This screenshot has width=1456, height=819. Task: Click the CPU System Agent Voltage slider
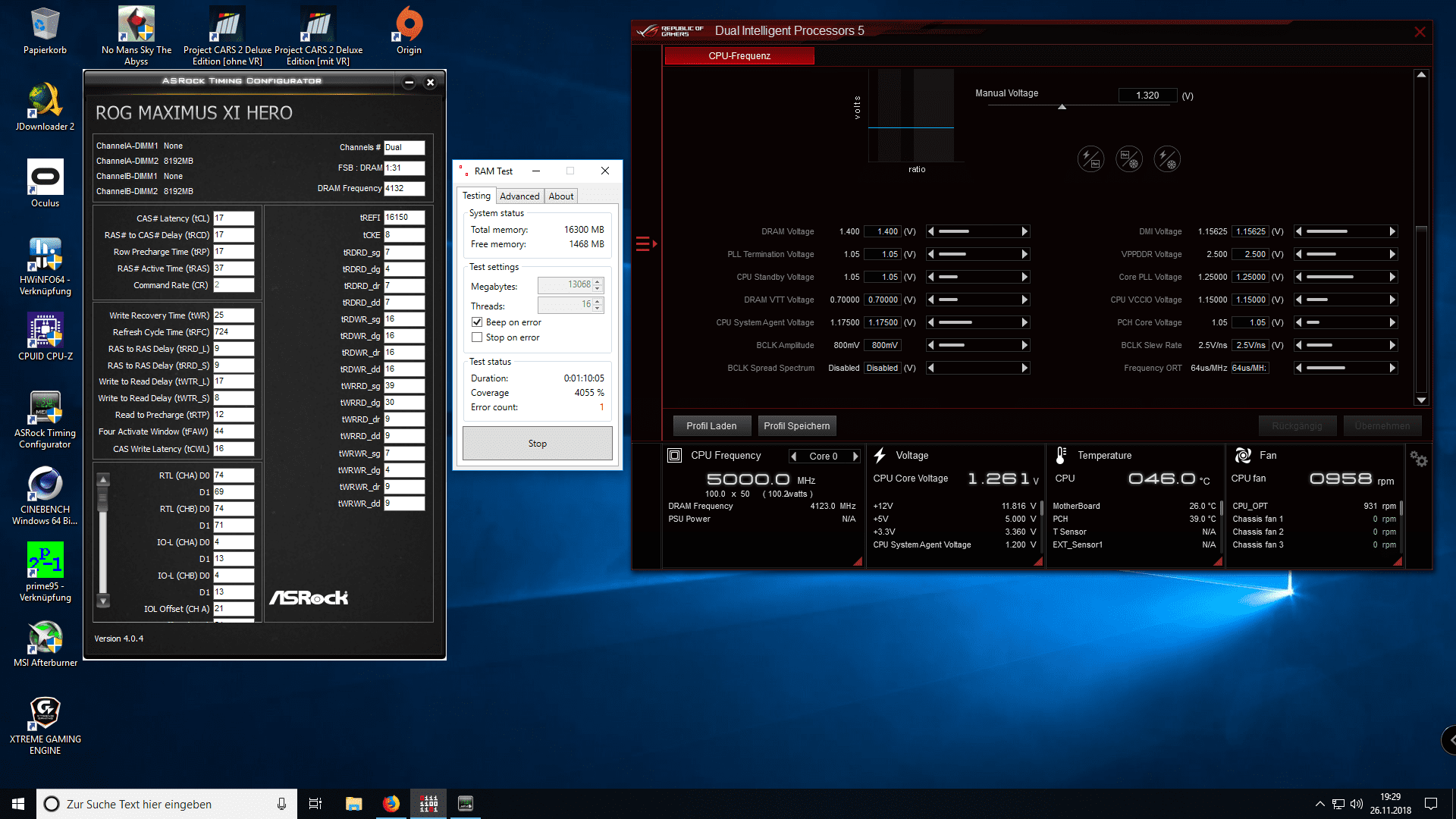point(977,322)
